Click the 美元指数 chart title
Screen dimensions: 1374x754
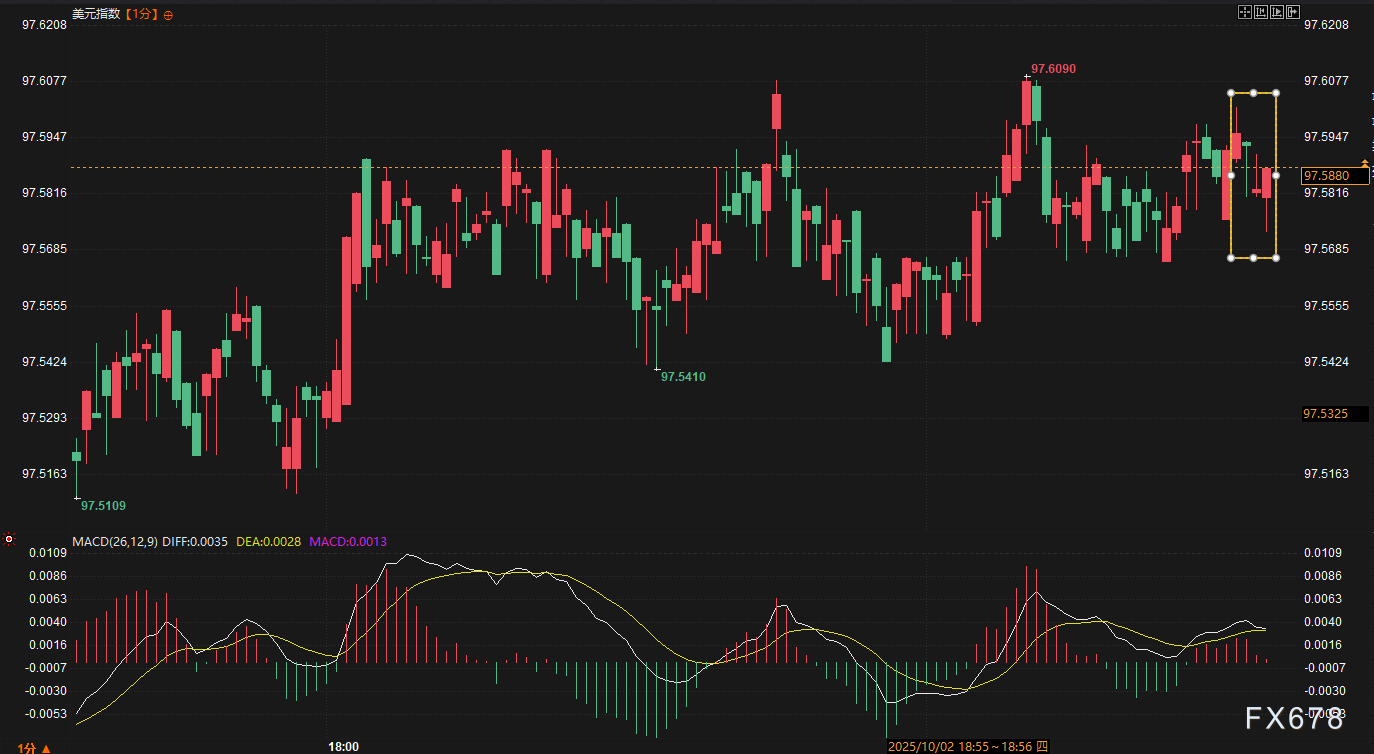click(x=96, y=15)
